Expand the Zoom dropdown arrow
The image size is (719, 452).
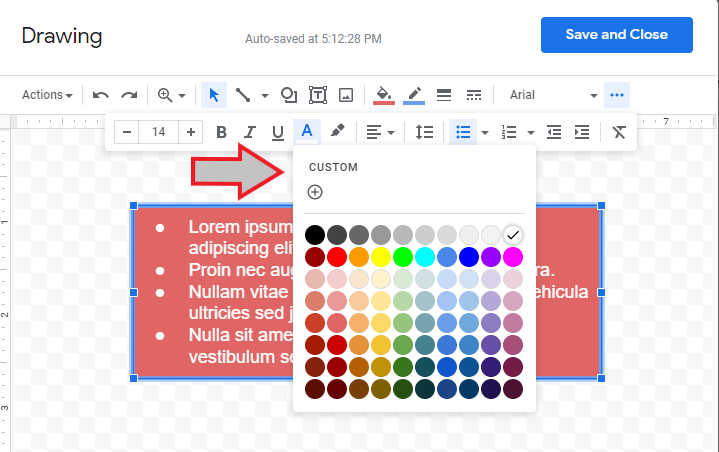pyautogui.click(x=182, y=95)
